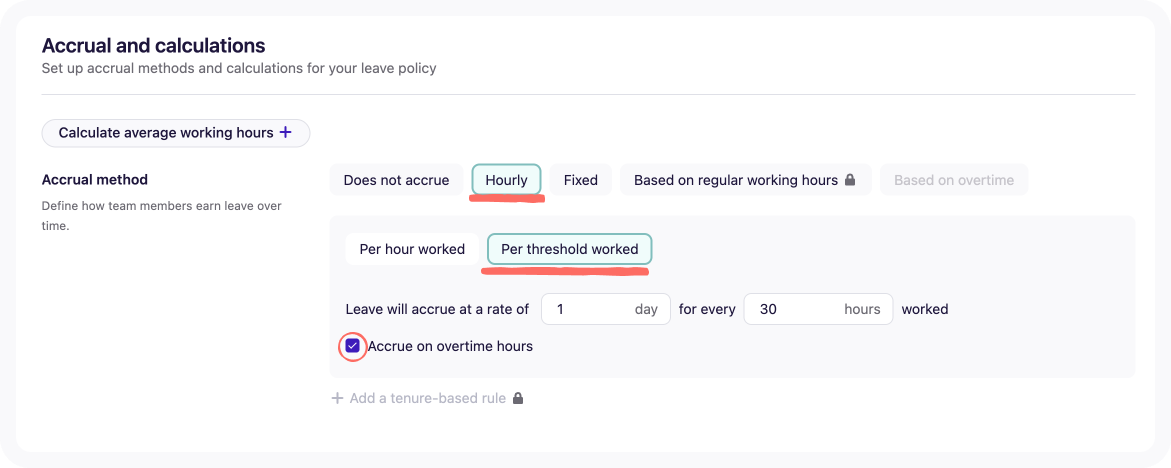
Task: Focus the accrual rate field showing 1
Action: point(606,309)
